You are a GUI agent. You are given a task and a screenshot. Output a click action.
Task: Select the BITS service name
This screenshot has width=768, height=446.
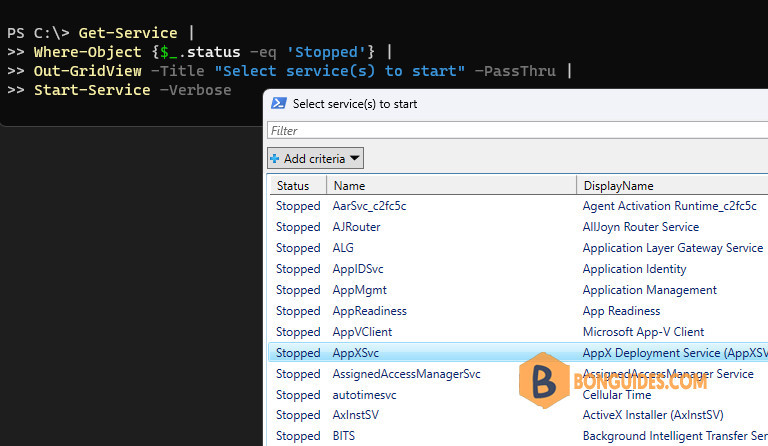[x=343, y=436]
